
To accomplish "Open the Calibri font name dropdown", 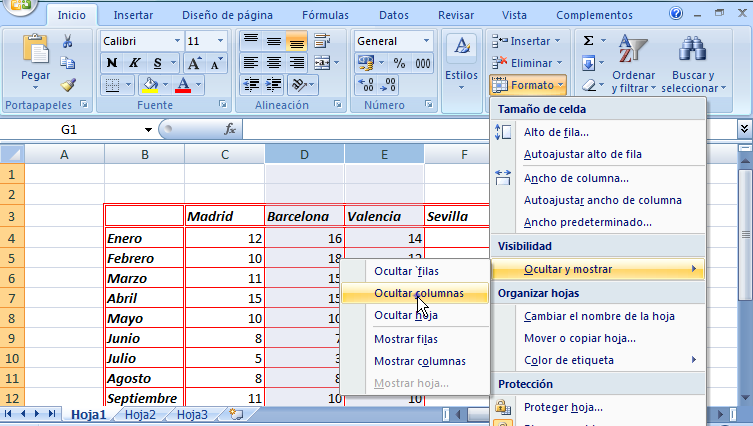I will point(176,41).
